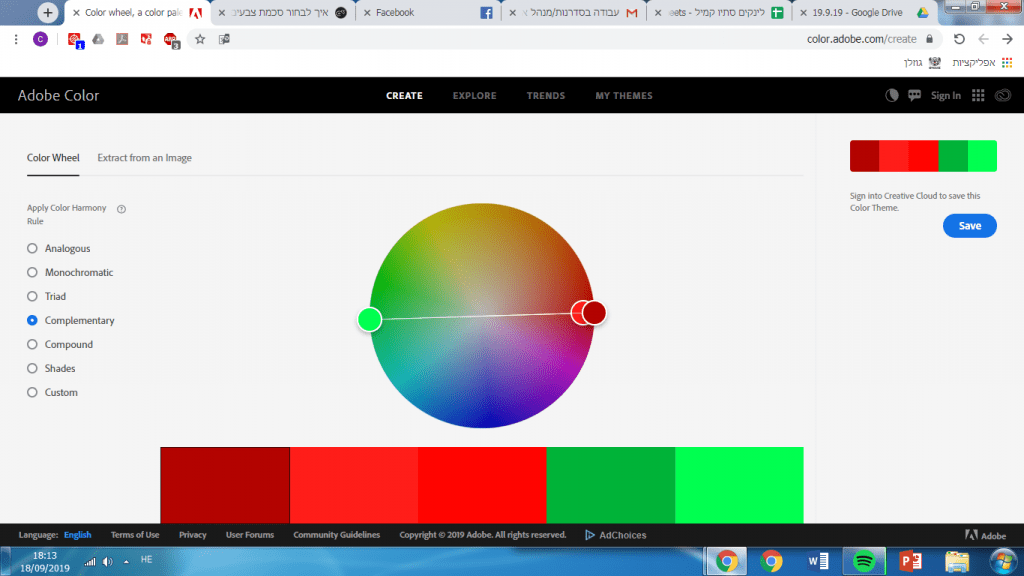Screen dimensions: 1024x576
Task: Close the Facebook tab
Action: tap(367, 12)
